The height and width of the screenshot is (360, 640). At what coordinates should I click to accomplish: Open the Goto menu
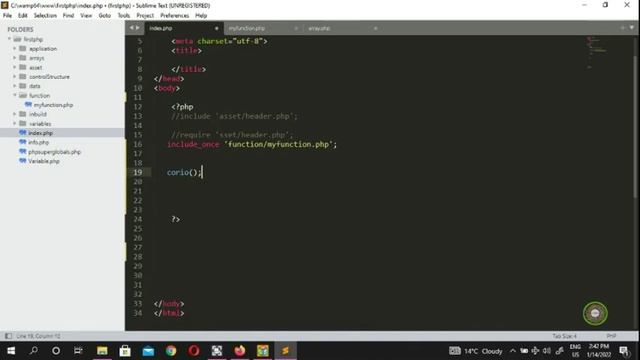(x=104, y=16)
